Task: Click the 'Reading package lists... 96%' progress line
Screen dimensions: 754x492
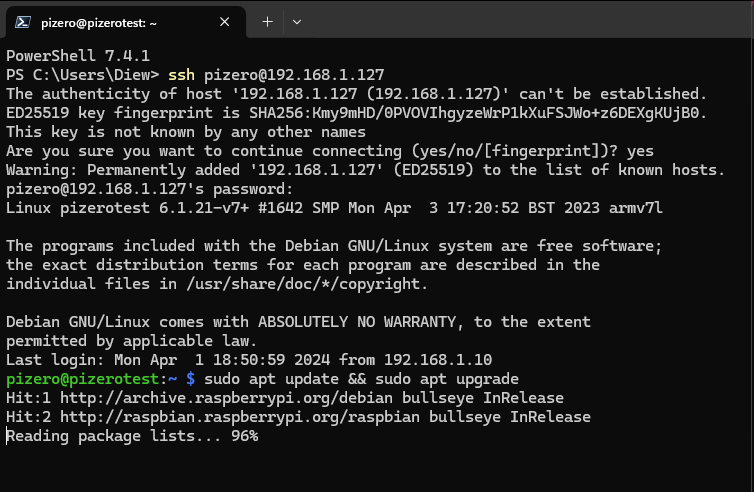Action: click(132, 435)
